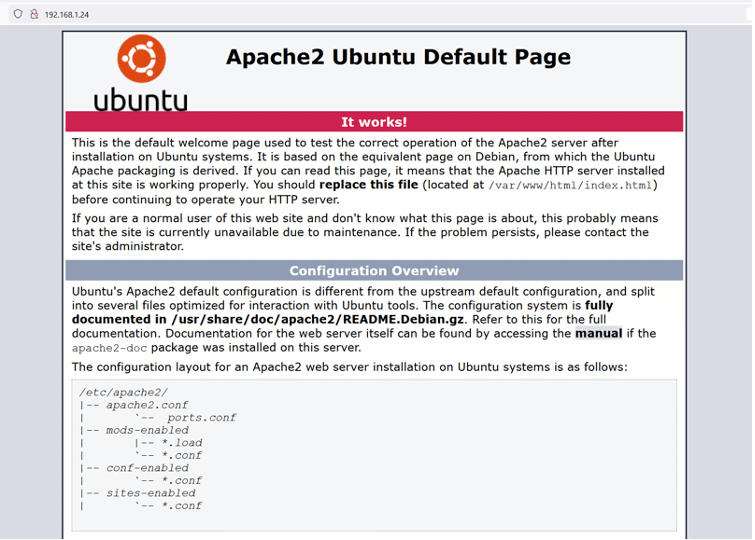Open the manual link
Viewport: 755px width, 540px height.
pos(598,333)
